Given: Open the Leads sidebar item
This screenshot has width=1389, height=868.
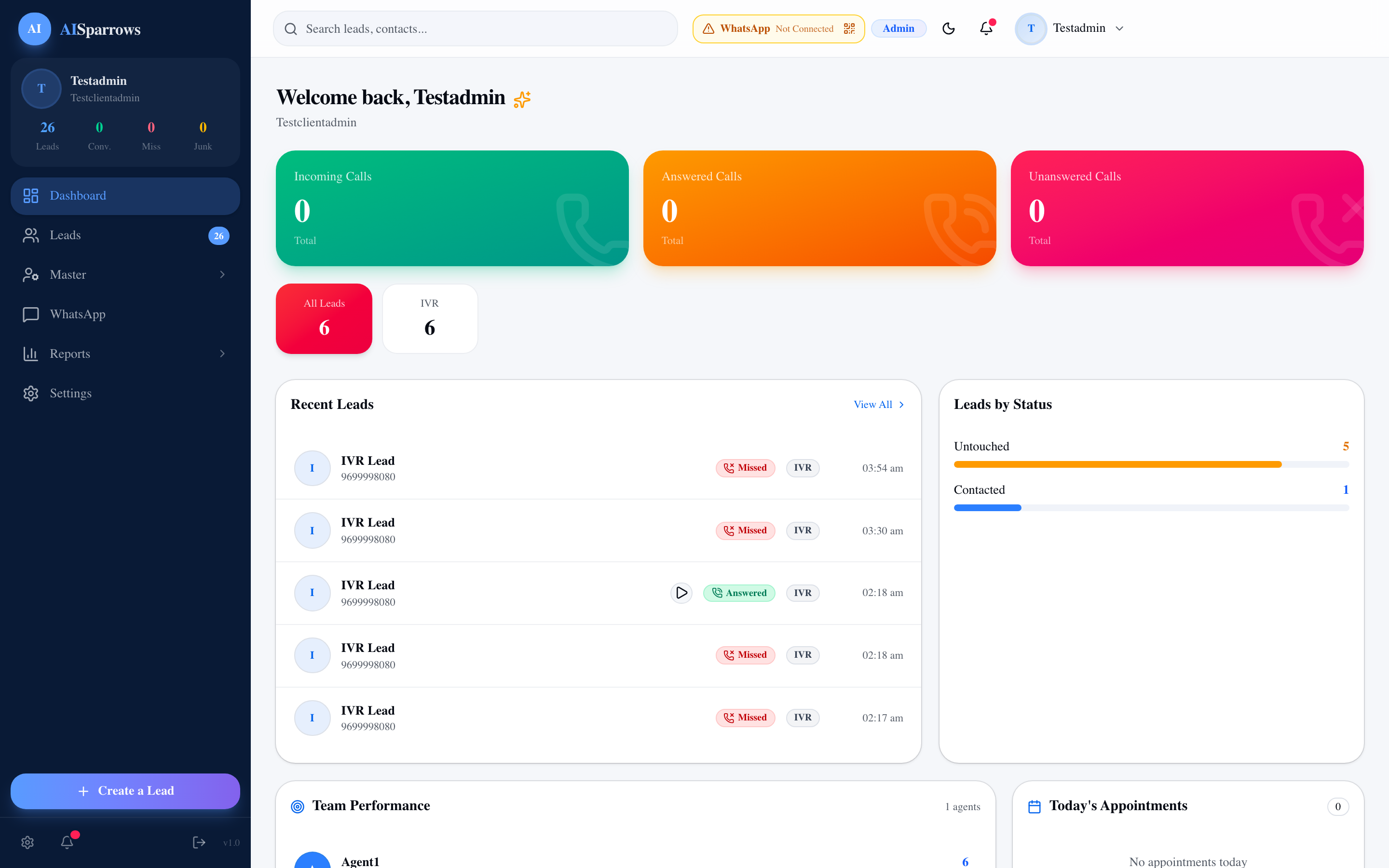Looking at the screenshot, I should coord(125,235).
